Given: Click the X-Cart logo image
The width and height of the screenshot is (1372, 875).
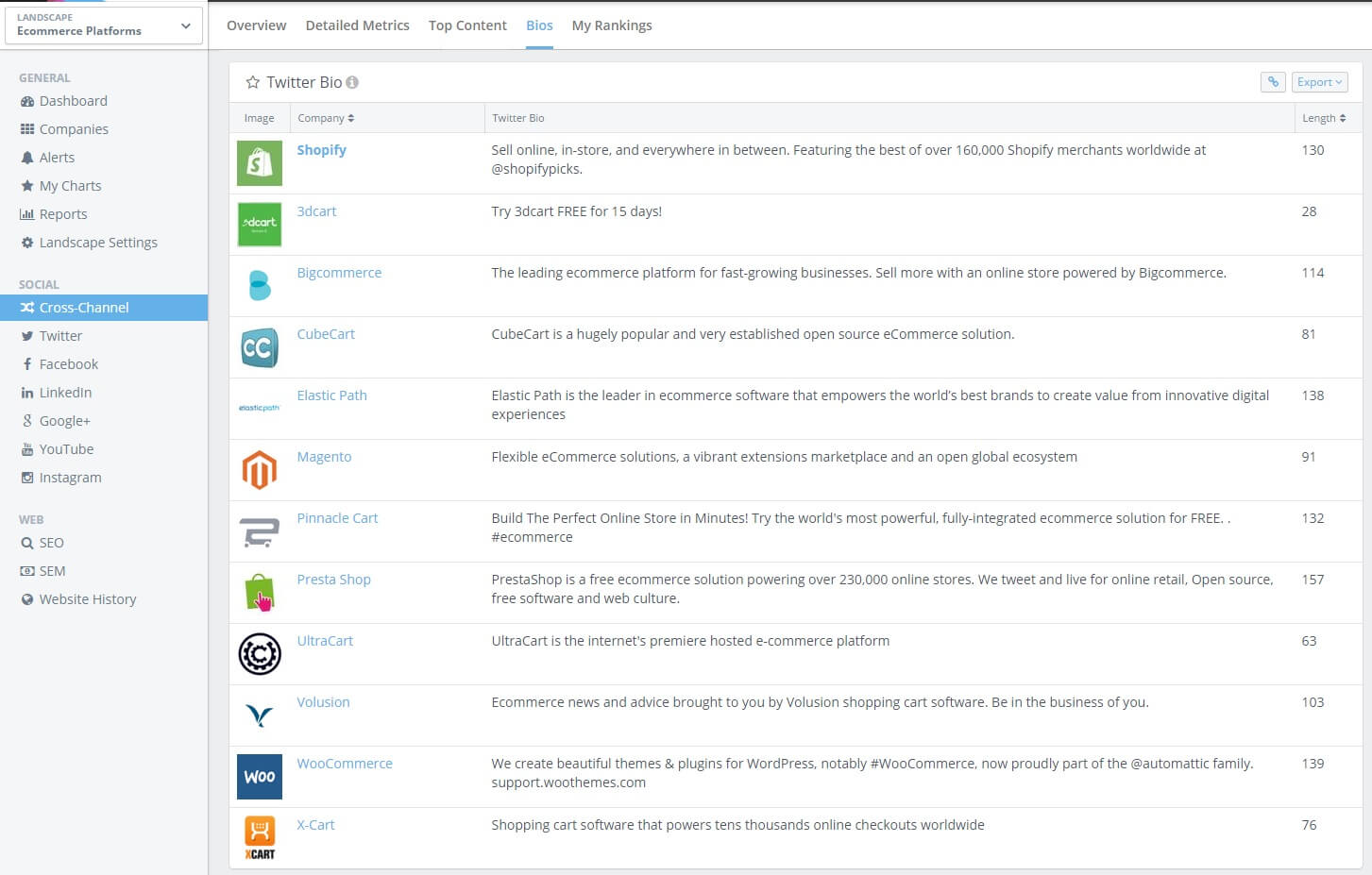Looking at the screenshot, I should [x=260, y=838].
